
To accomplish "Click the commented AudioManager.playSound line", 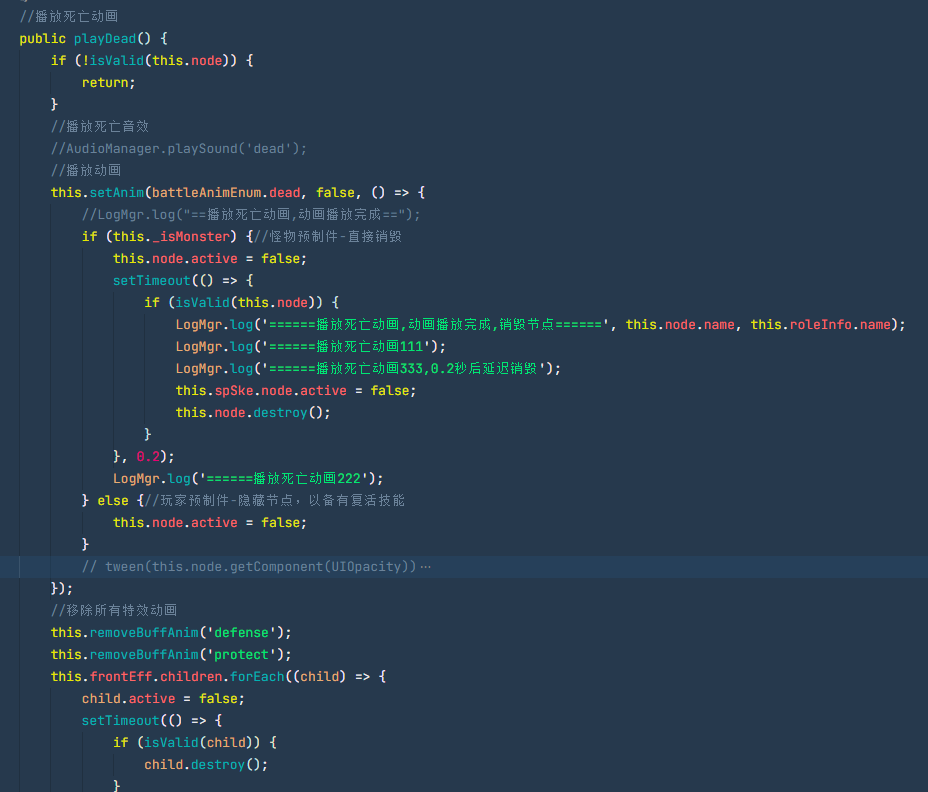I will pos(179,149).
